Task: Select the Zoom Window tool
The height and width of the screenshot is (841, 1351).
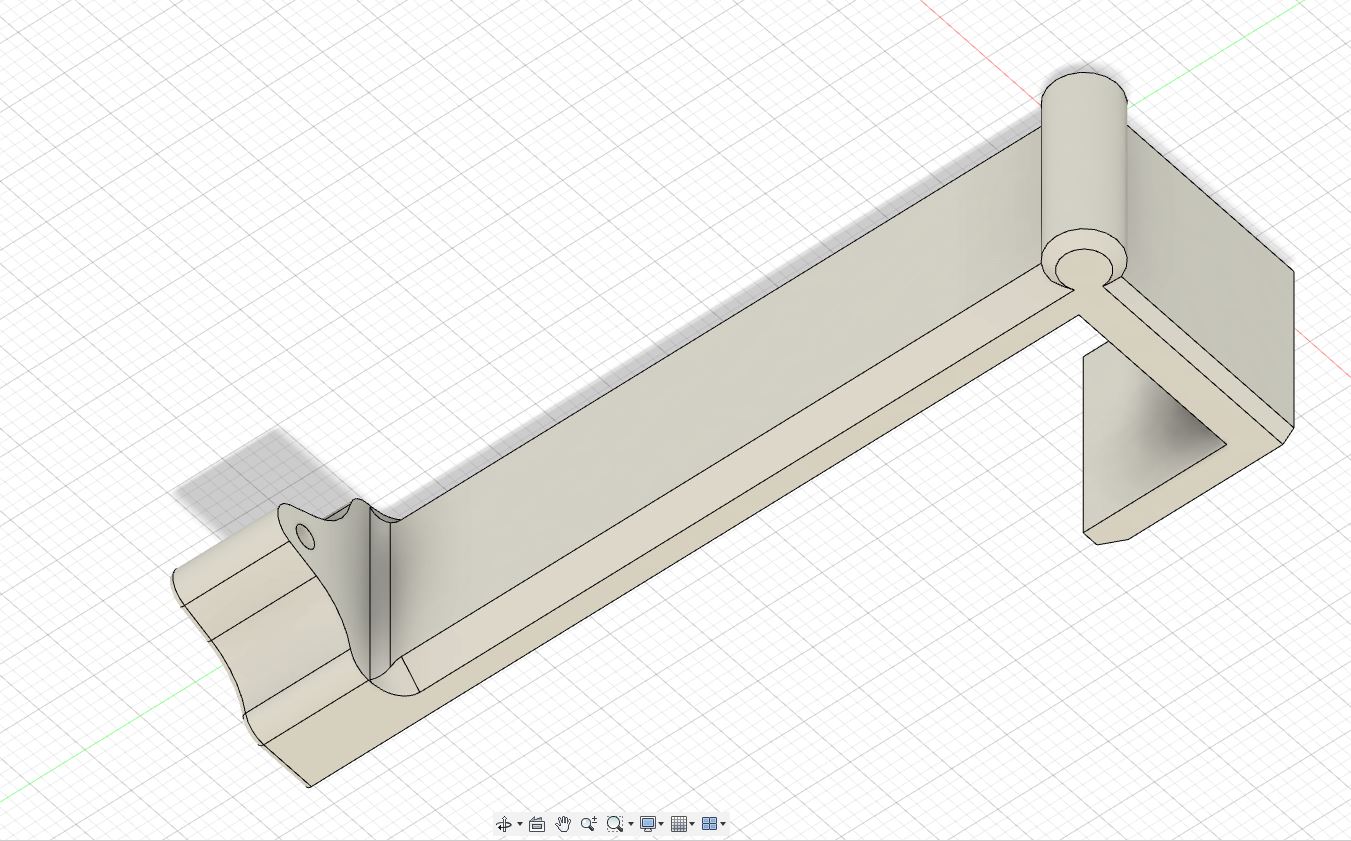Action: coord(614,823)
